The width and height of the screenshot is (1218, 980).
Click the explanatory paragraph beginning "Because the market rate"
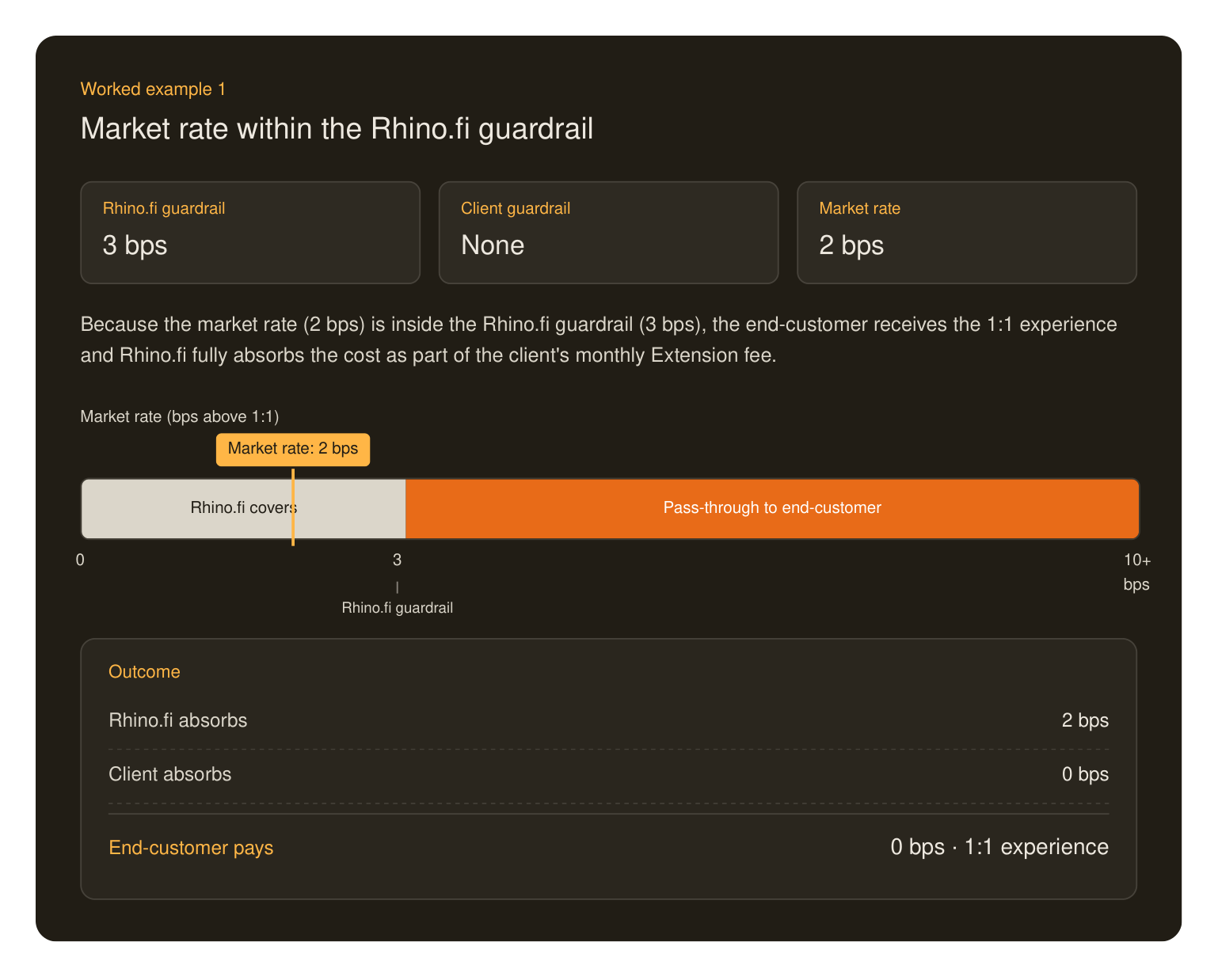[x=599, y=340]
